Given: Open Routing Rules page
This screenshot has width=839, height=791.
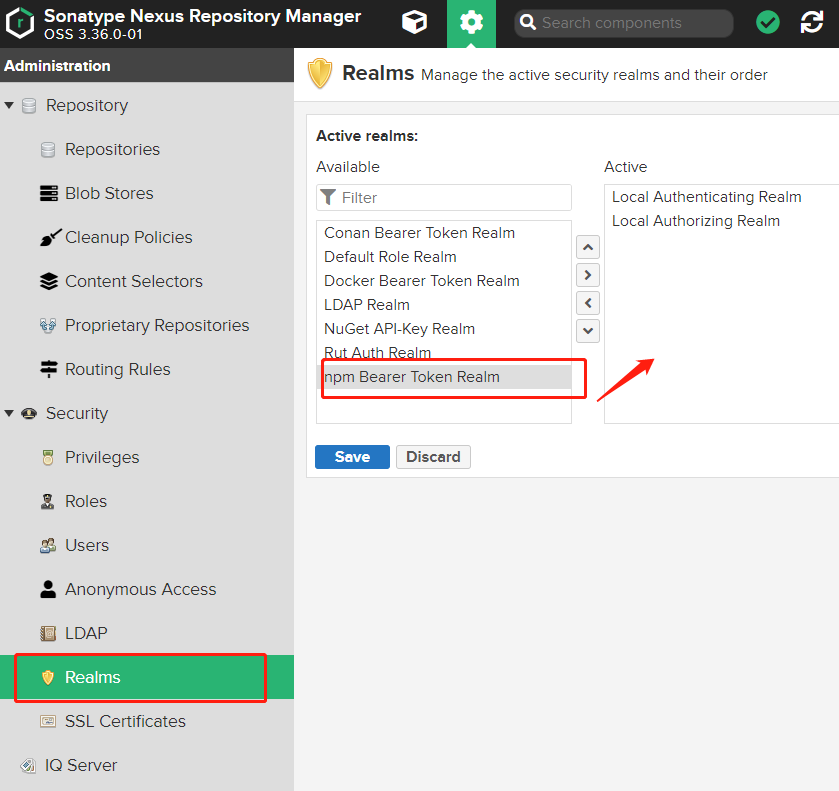Looking at the screenshot, I should (118, 369).
